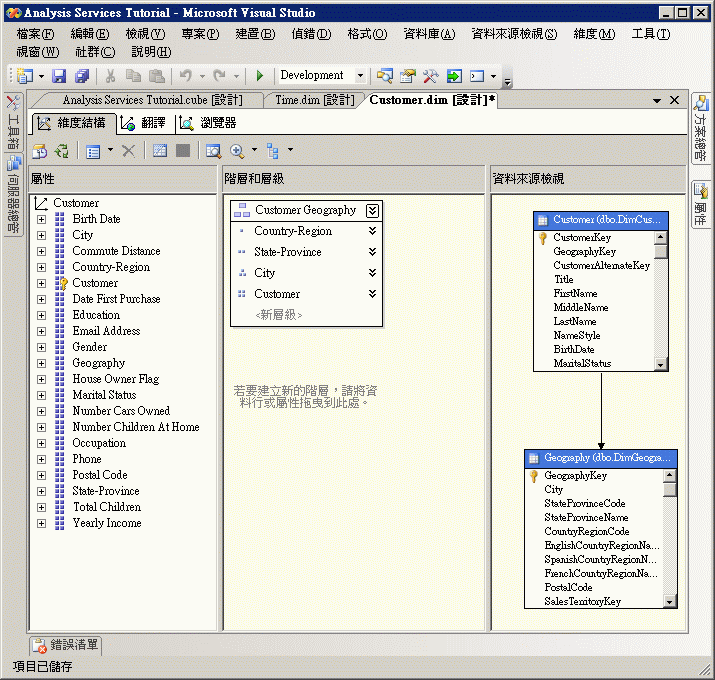Click scroll-down arrow in Customer table

(660, 364)
